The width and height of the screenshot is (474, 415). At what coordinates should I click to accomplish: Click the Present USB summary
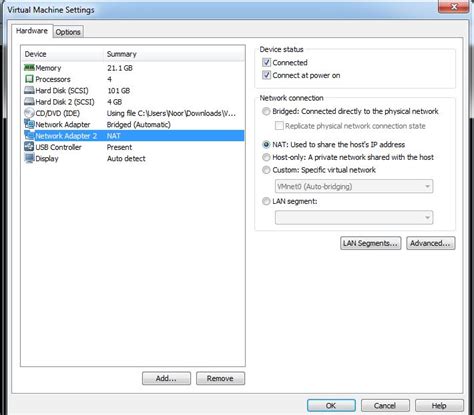click(119, 147)
